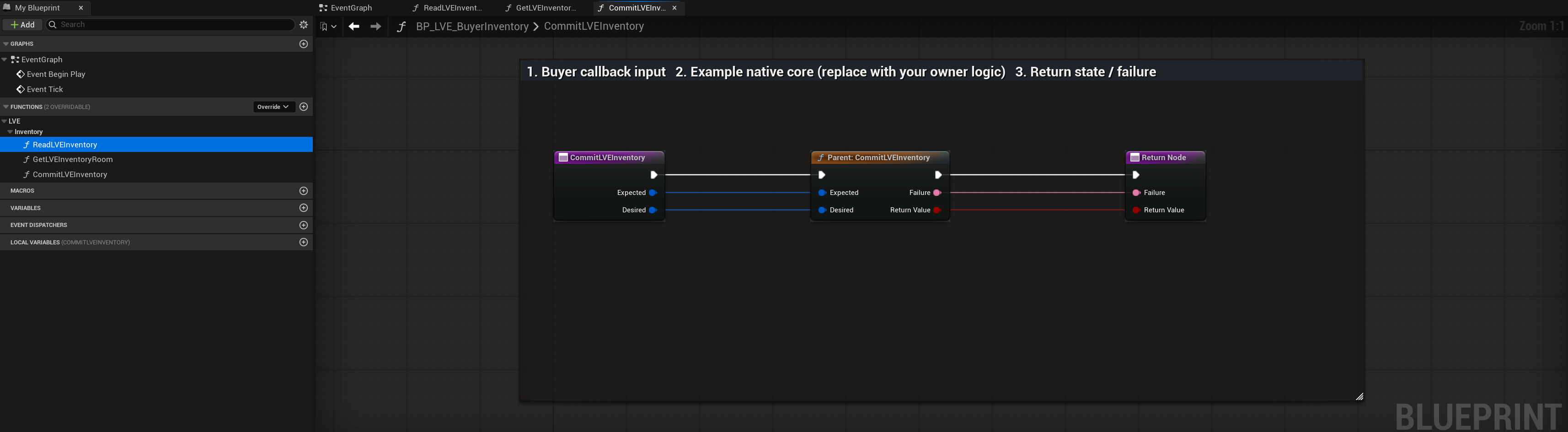Navigate forward with the right arrow

click(375, 26)
